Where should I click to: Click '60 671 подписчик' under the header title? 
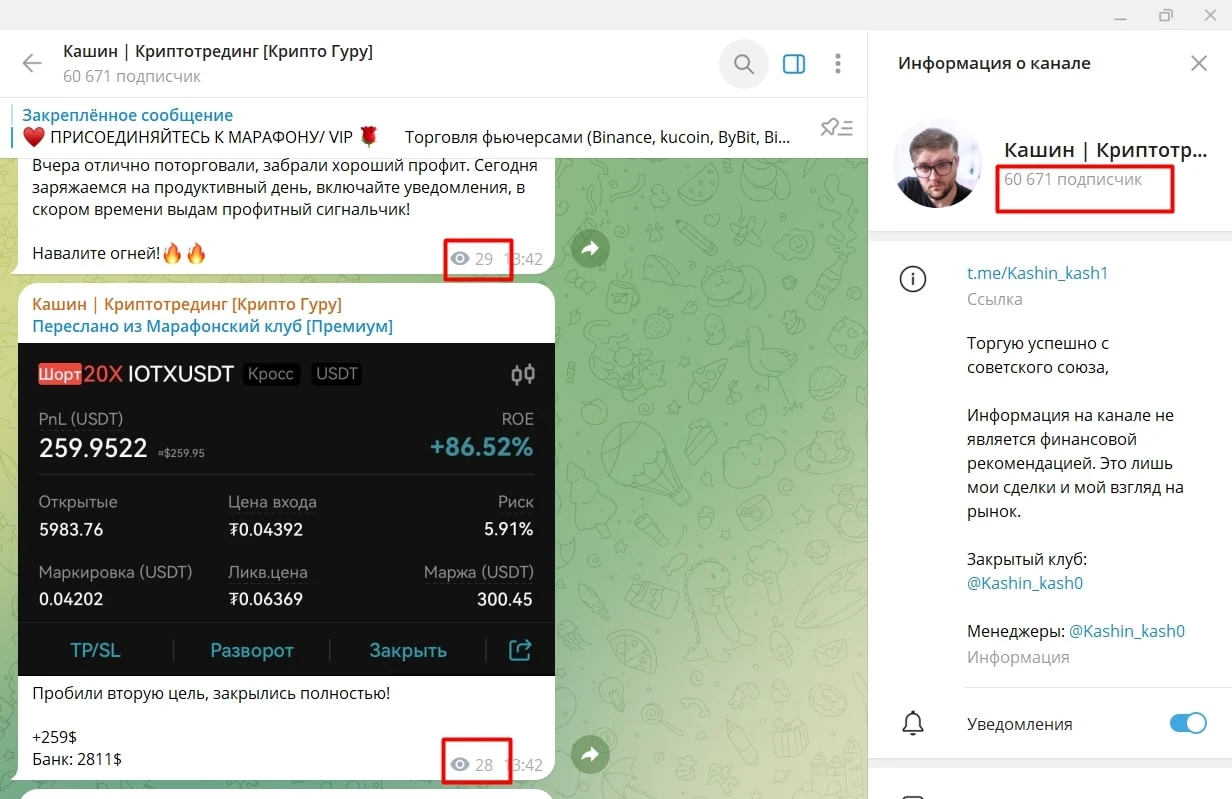tap(132, 76)
